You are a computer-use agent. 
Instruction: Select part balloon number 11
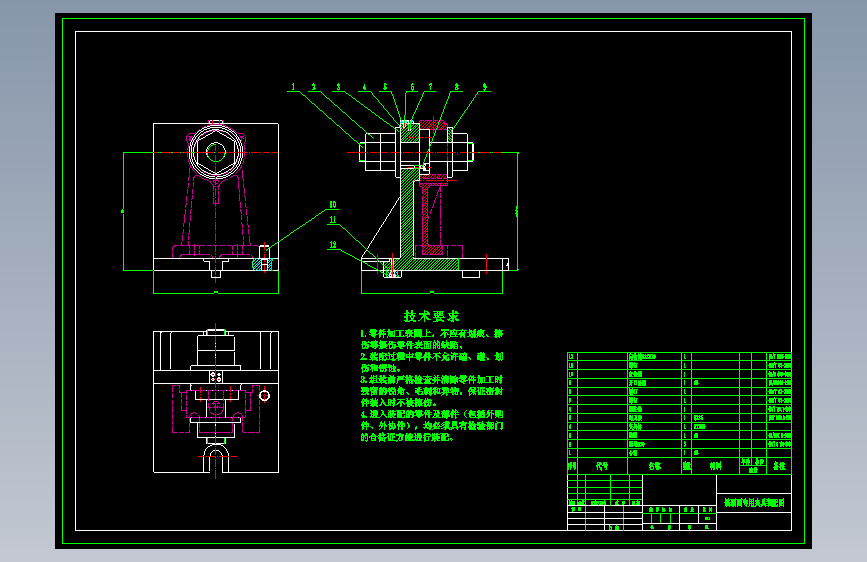(x=333, y=220)
